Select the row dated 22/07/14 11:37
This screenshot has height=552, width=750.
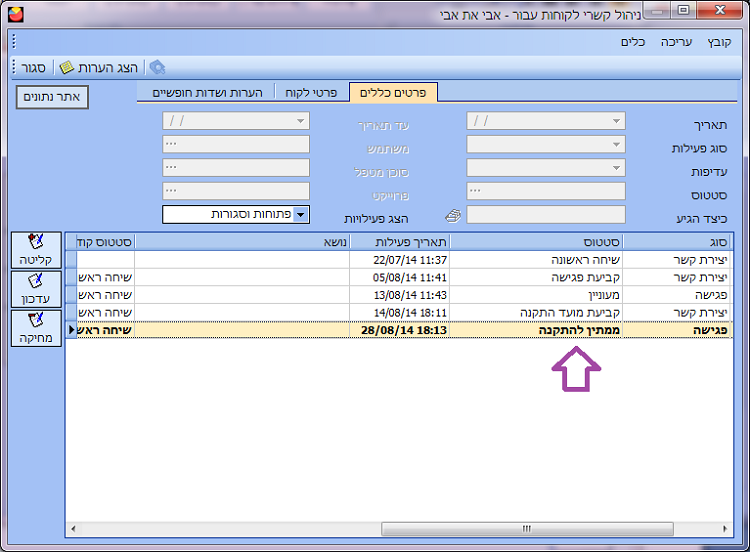click(x=399, y=260)
